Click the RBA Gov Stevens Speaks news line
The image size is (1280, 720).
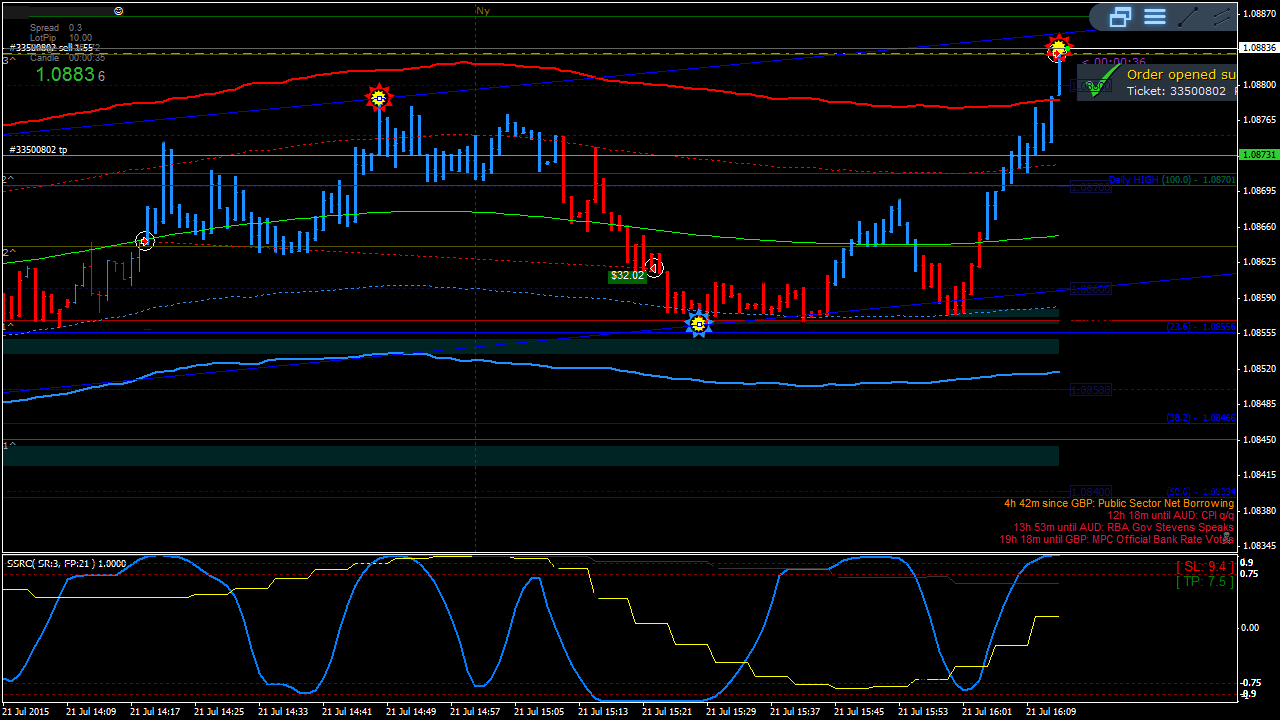[x=1124, y=527]
